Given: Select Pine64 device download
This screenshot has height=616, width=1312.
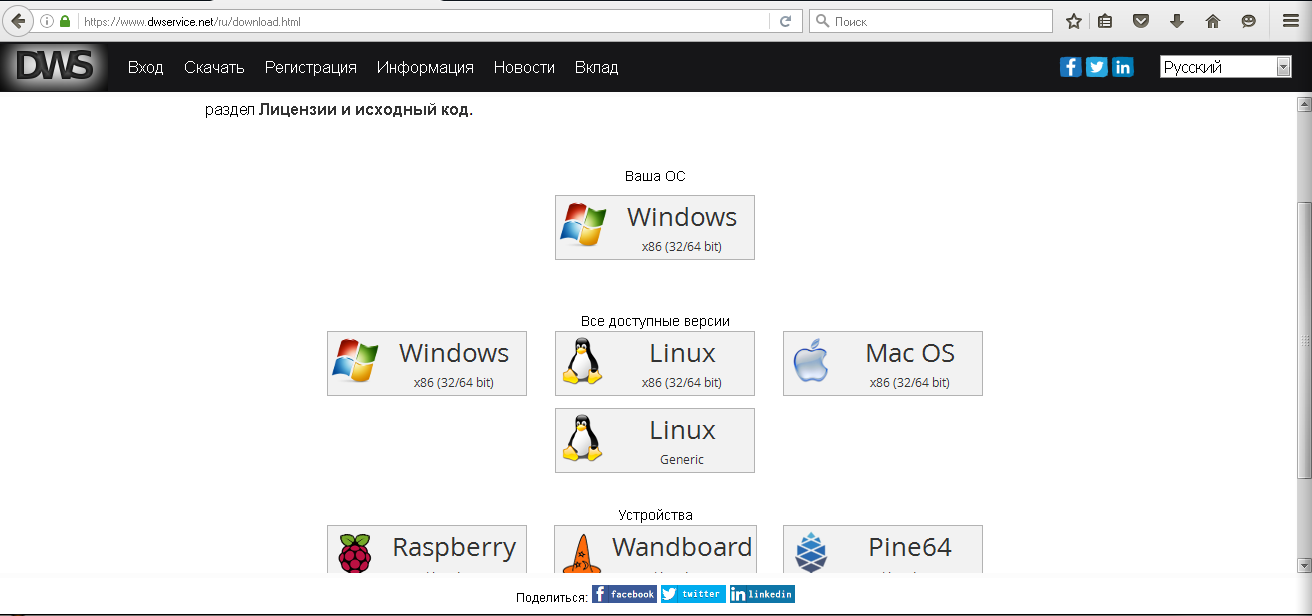Looking at the screenshot, I should pyautogui.click(x=883, y=550).
